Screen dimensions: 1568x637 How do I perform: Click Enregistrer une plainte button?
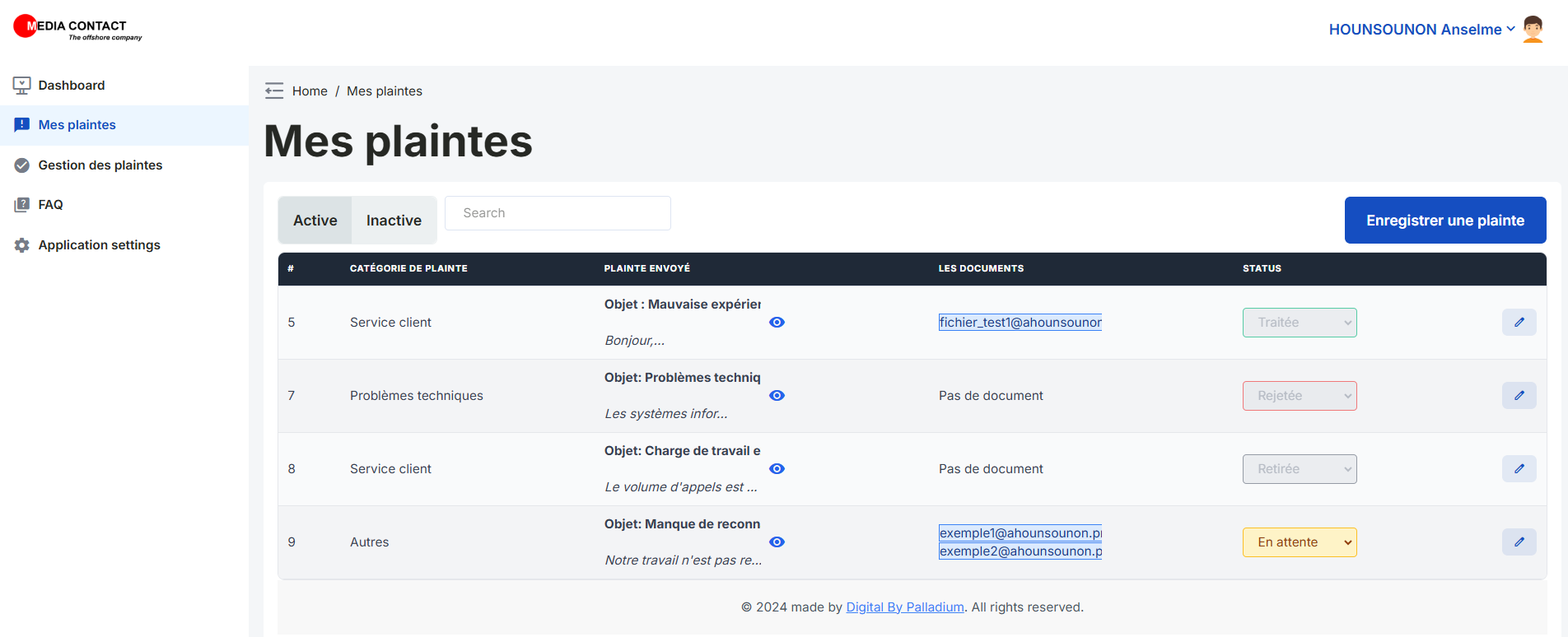(1444, 221)
